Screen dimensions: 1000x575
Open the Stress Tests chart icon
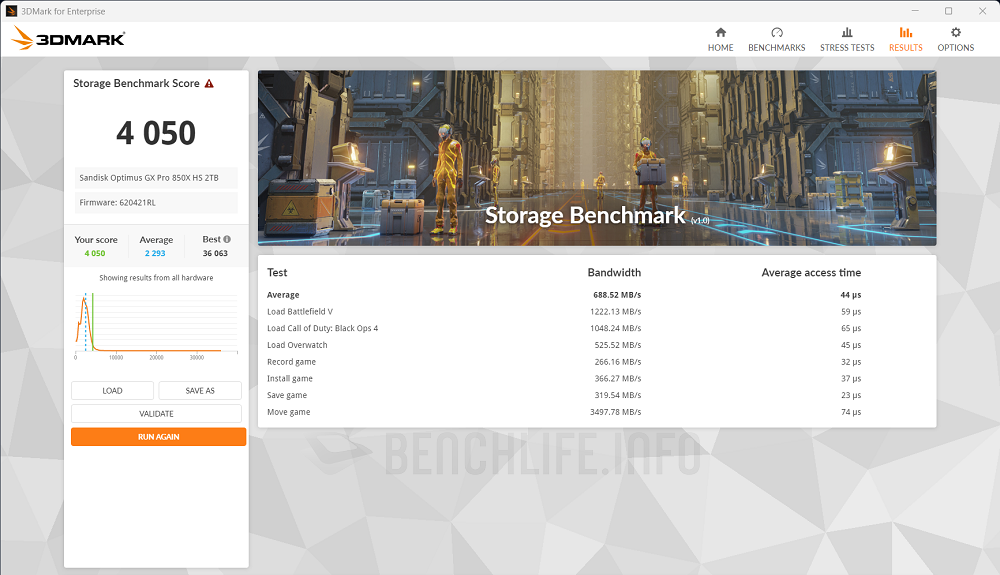click(x=847, y=33)
